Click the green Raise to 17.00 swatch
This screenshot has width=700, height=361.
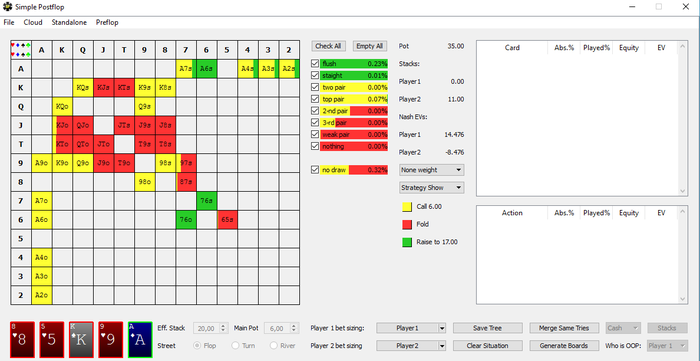click(407, 242)
